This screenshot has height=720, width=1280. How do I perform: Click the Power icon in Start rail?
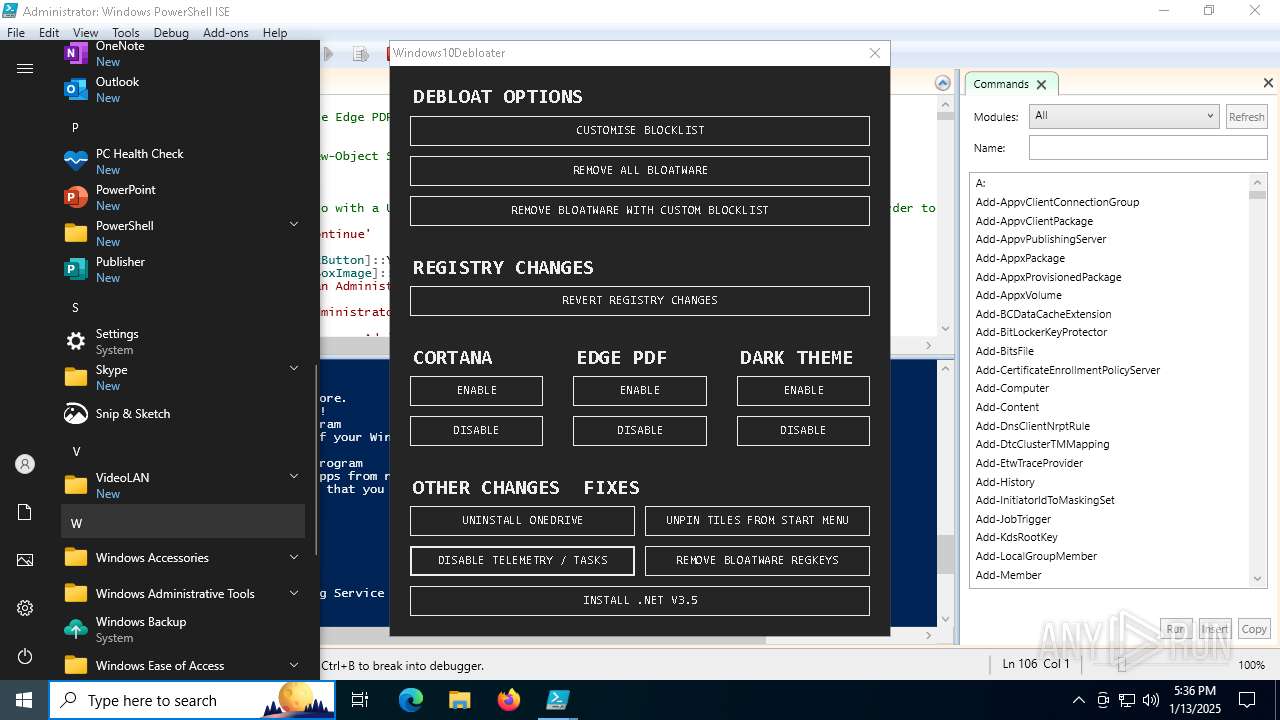coord(25,656)
